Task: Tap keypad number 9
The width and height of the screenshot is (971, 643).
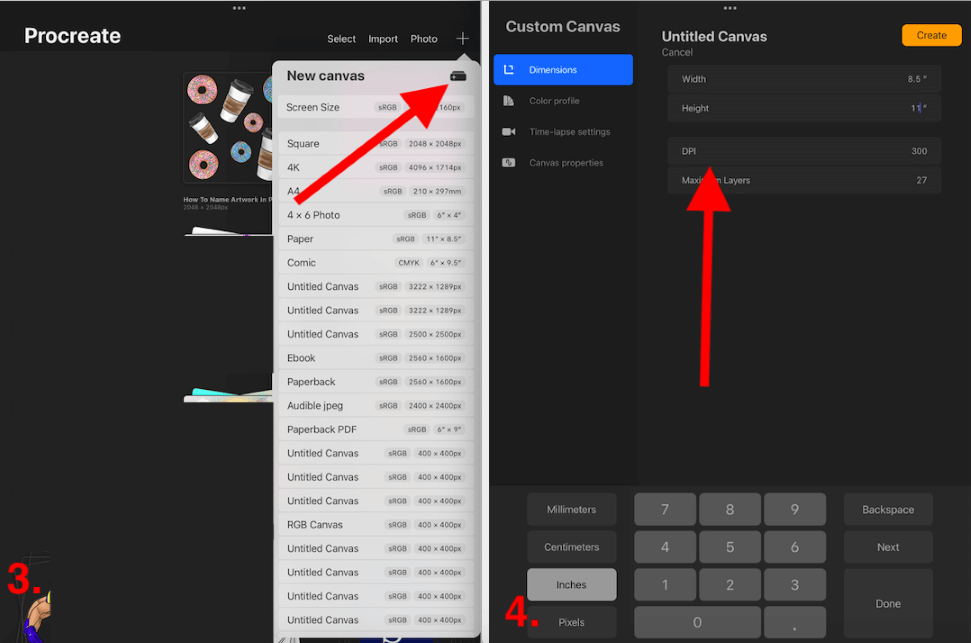Action: pos(795,509)
